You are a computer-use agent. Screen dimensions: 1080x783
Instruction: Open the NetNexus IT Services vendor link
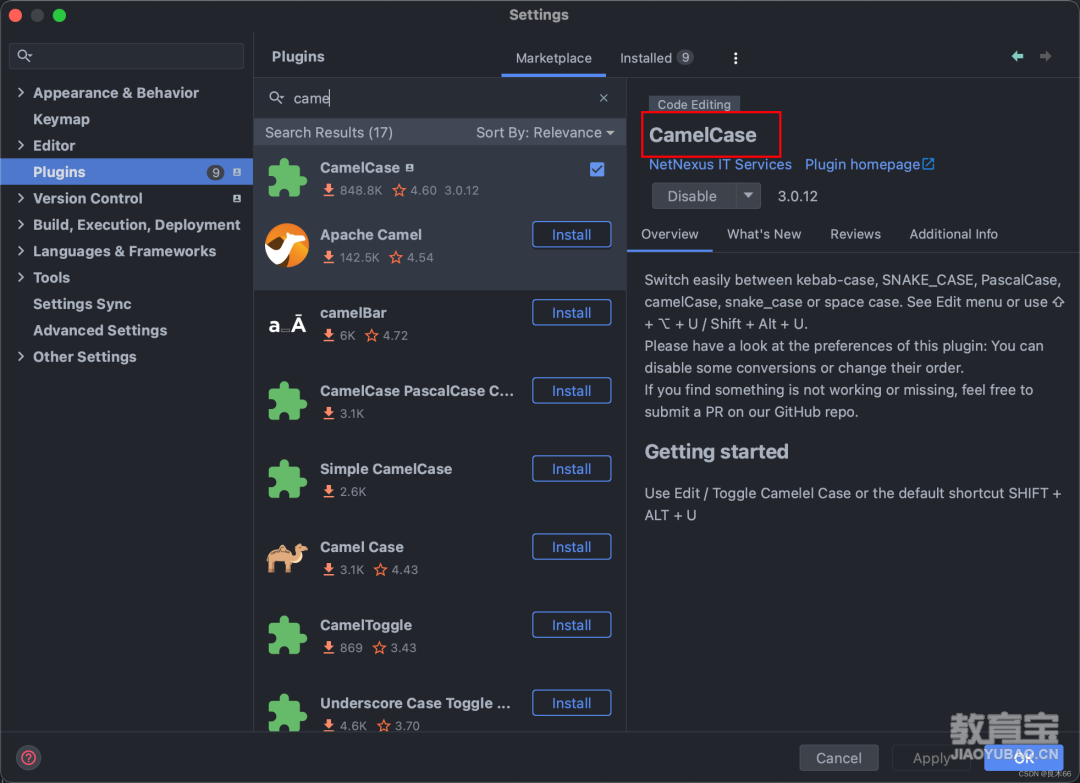pyautogui.click(x=720, y=164)
